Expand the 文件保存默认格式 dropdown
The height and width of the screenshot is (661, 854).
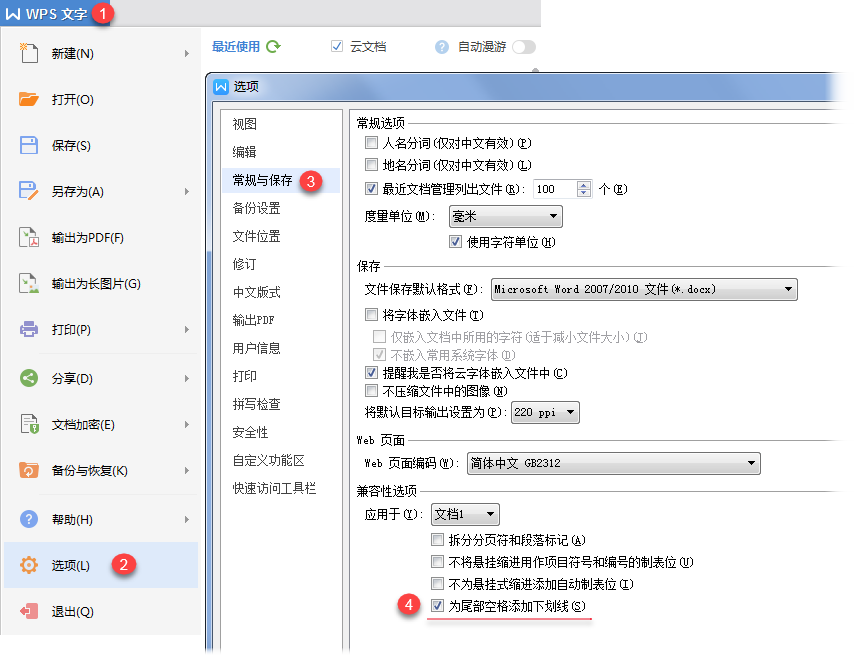coord(644,289)
